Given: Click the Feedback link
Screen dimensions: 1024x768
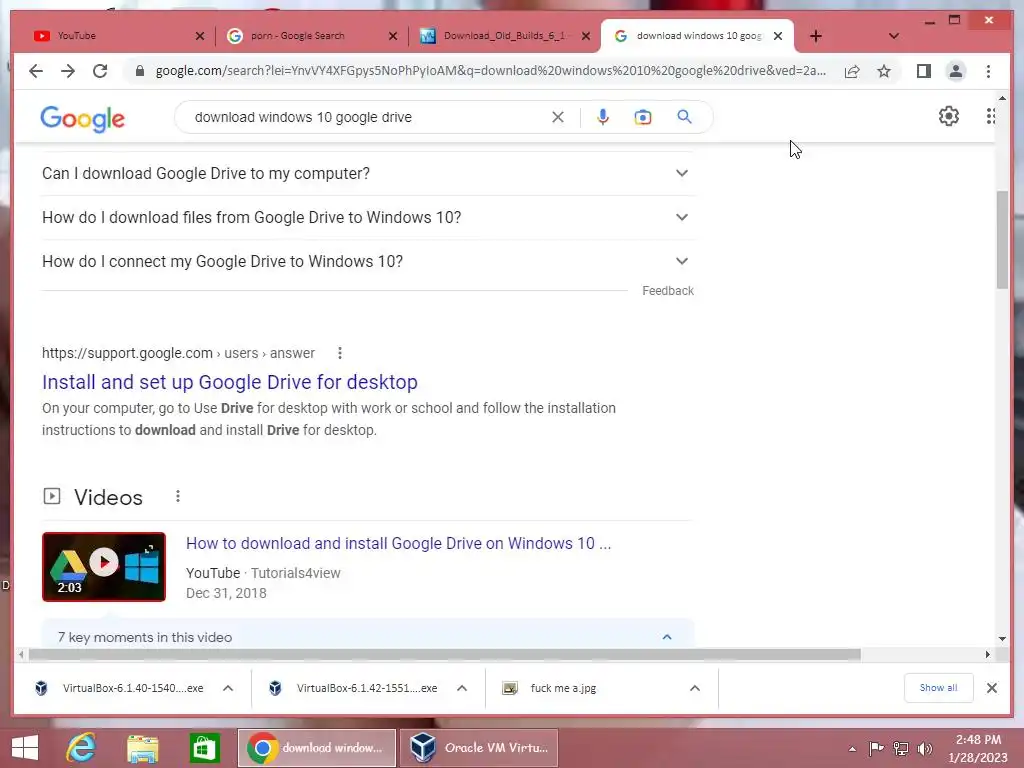Looking at the screenshot, I should 667,291.
